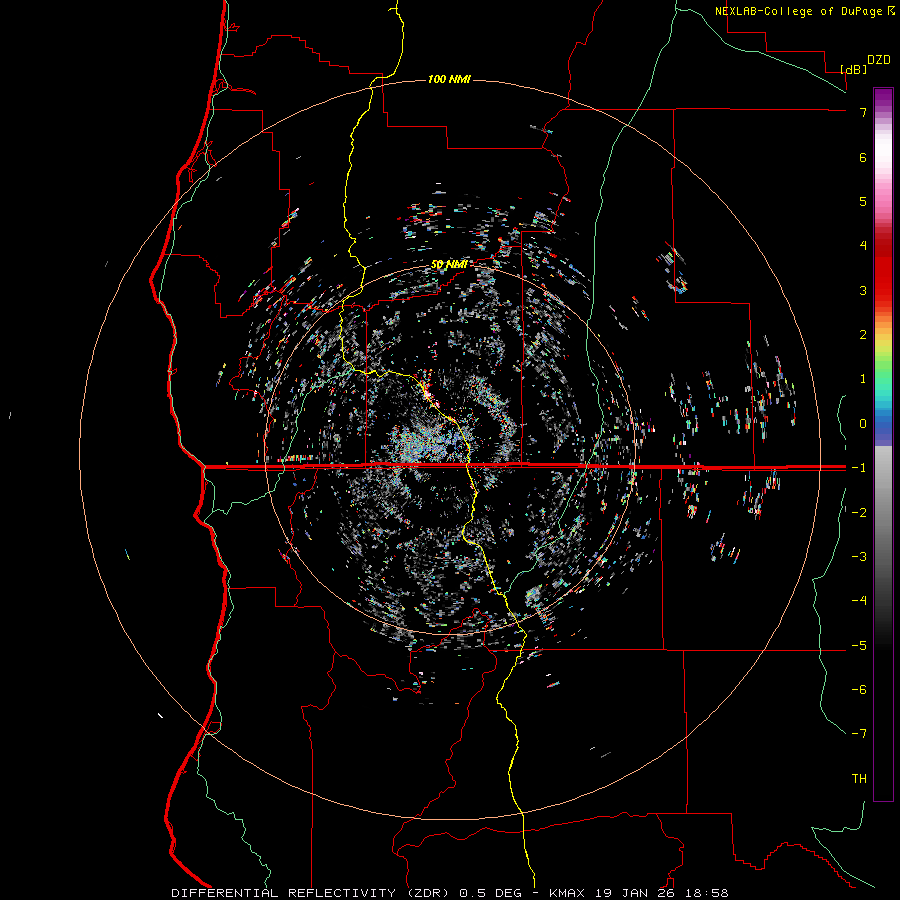Image resolution: width=900 pixels, height=900 pixels.
Task: Click the 4 dB tick label on colorbar
Action: point(863,246)
